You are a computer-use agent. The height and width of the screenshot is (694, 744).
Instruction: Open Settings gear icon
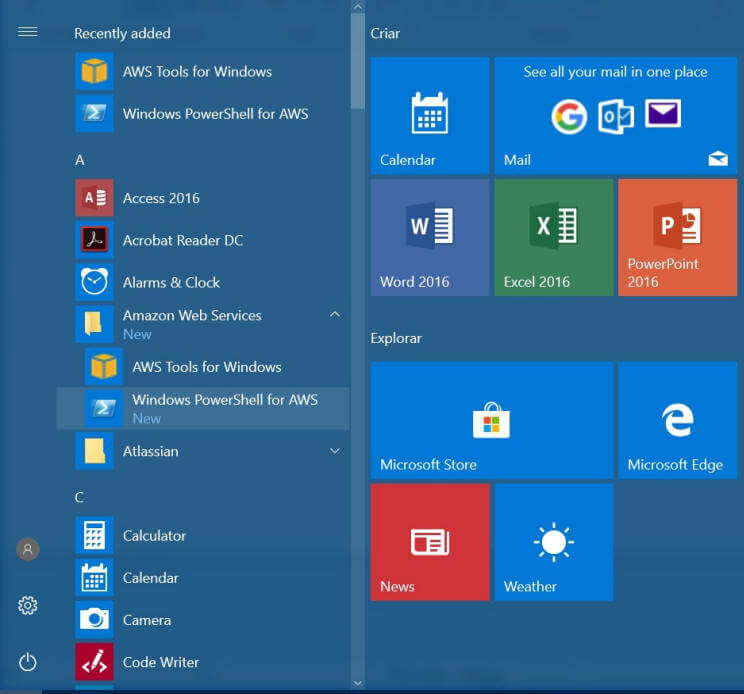(x=28, y=605)
